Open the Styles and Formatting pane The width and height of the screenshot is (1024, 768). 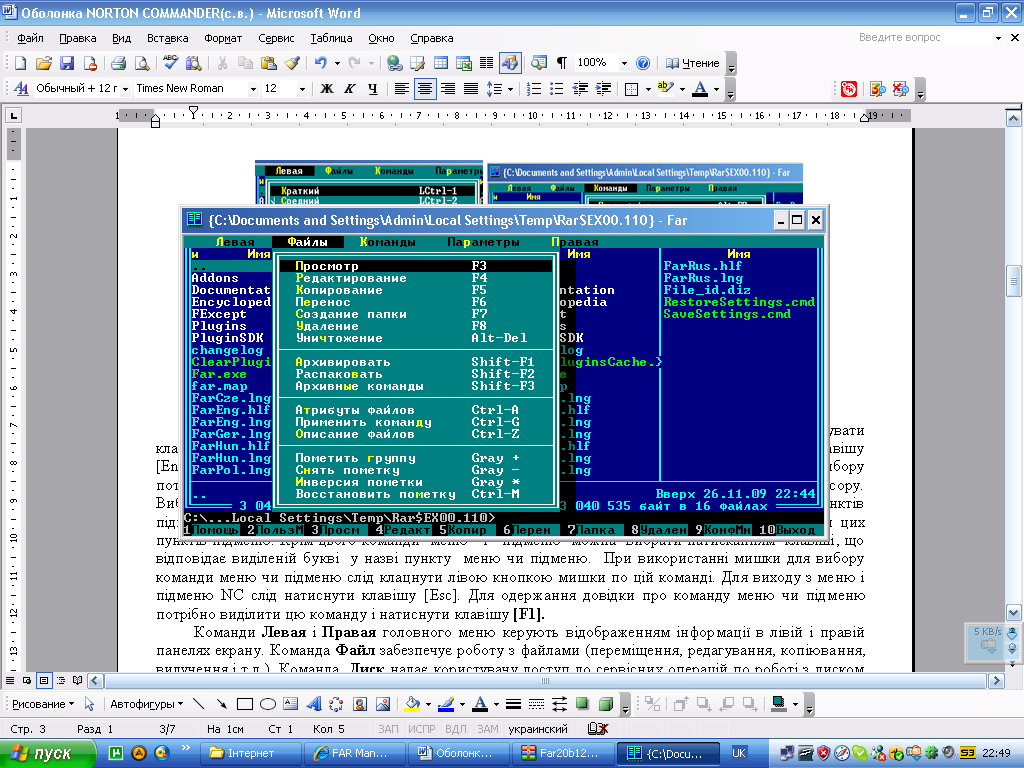(21, 88)
